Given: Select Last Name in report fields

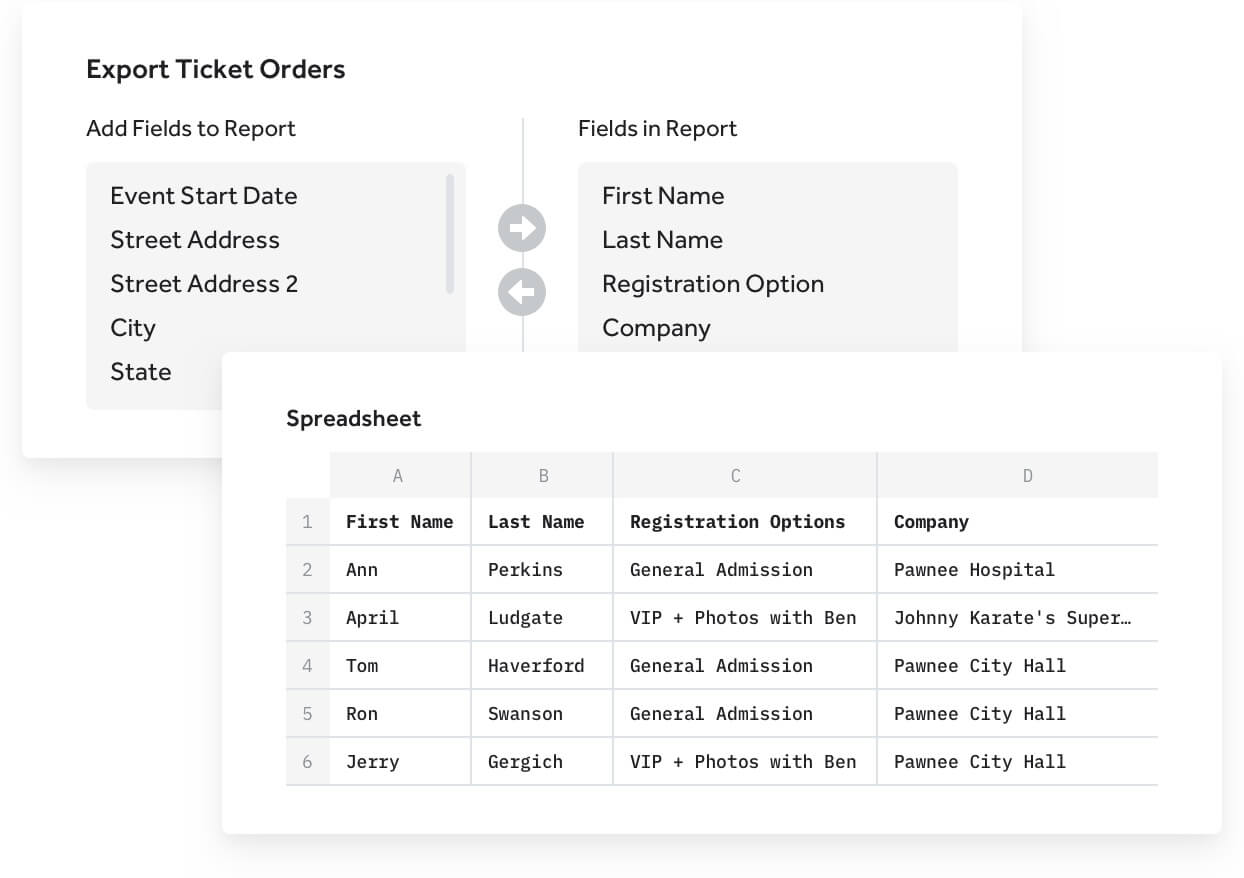Looking at the screenshot, I should [662, 240].
